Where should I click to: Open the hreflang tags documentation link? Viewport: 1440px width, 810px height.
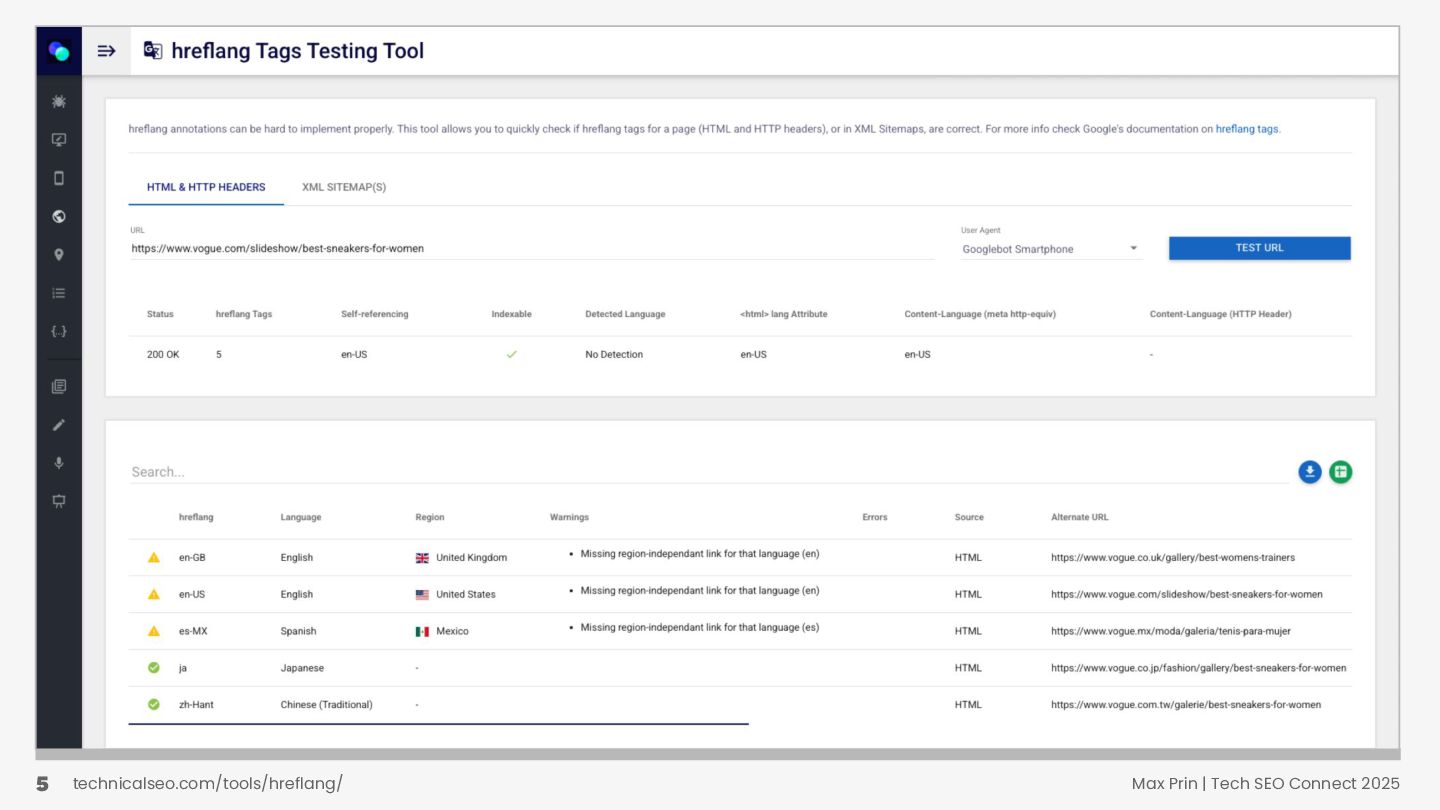(x=1247, y=129)
